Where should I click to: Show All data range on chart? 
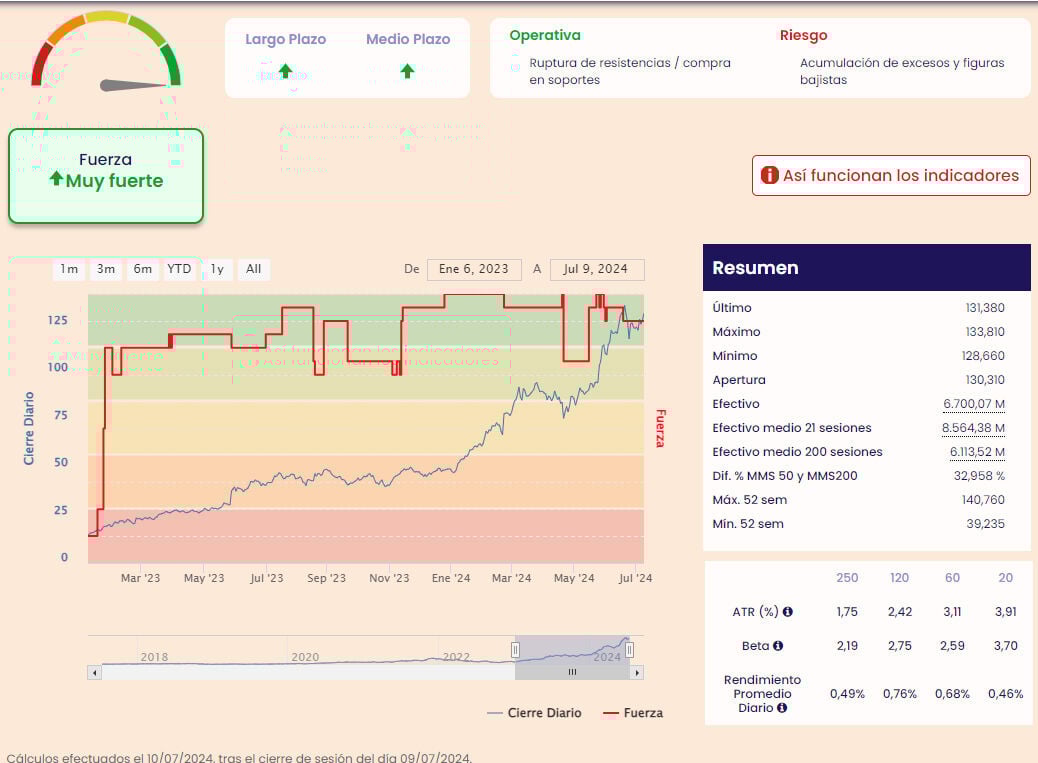point(254,269)
